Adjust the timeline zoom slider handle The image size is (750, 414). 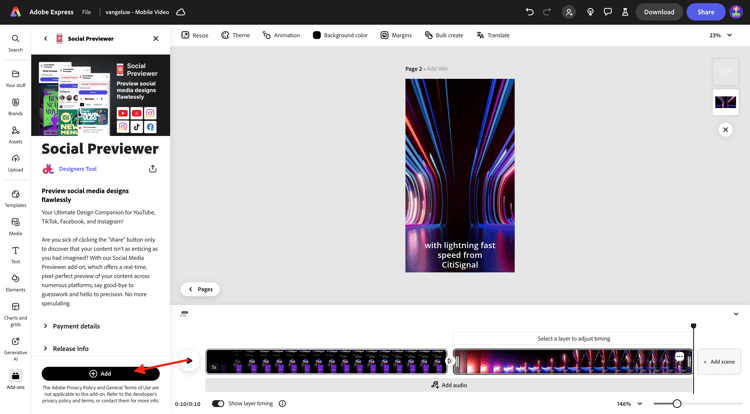pos(677,404)
